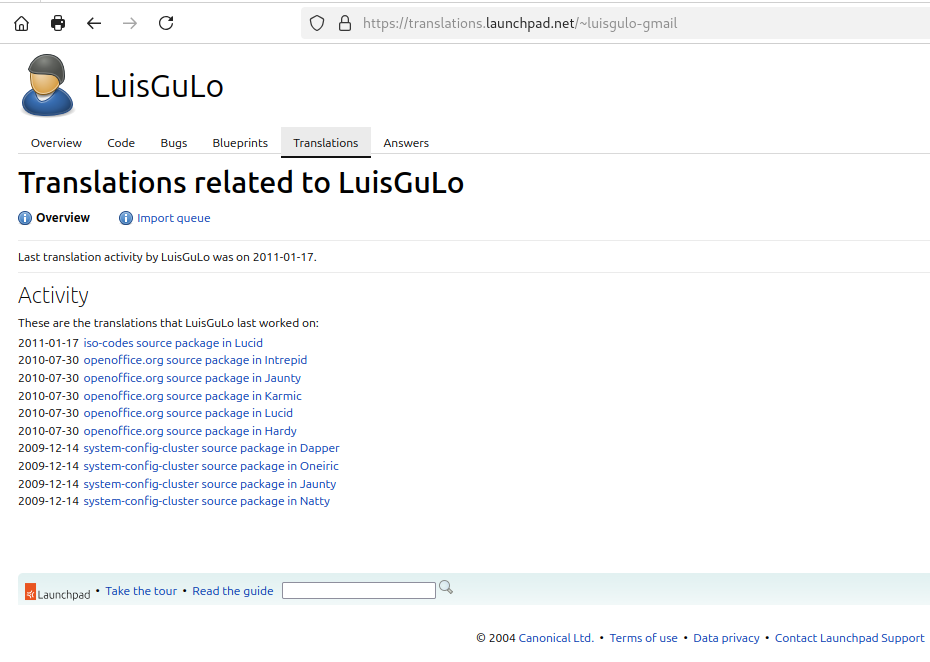Click the Overview info icon
930x662 pixels.
25,218
